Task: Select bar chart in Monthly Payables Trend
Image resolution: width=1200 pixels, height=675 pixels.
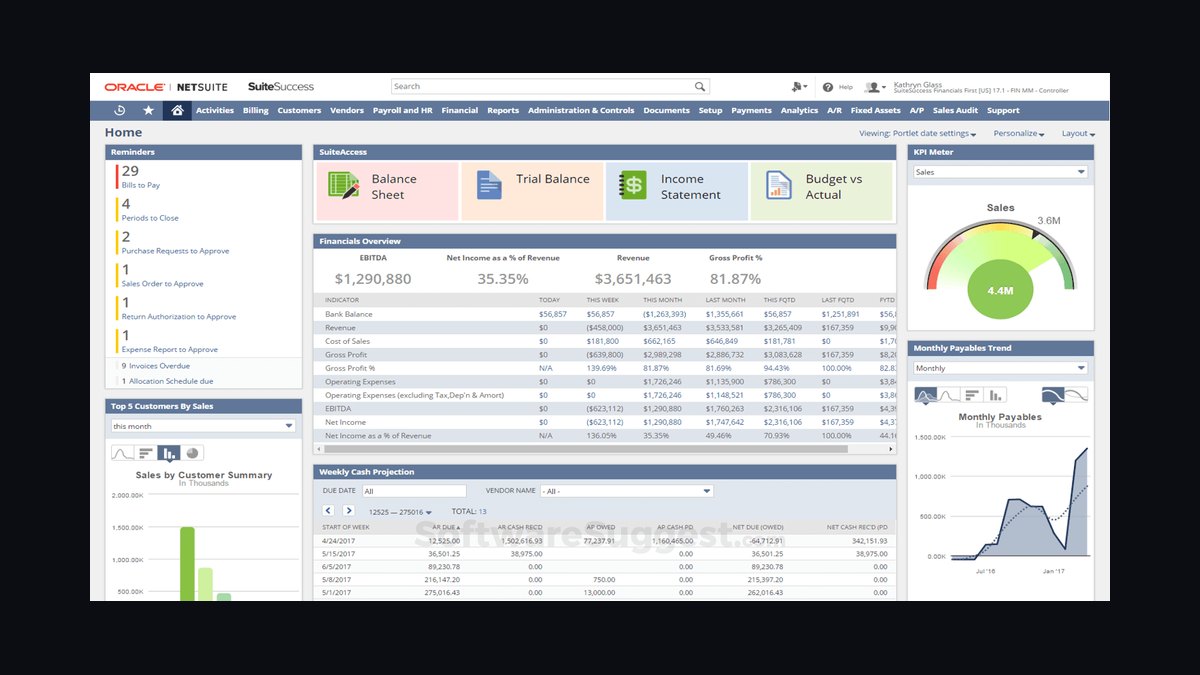Action: [973, 395]
